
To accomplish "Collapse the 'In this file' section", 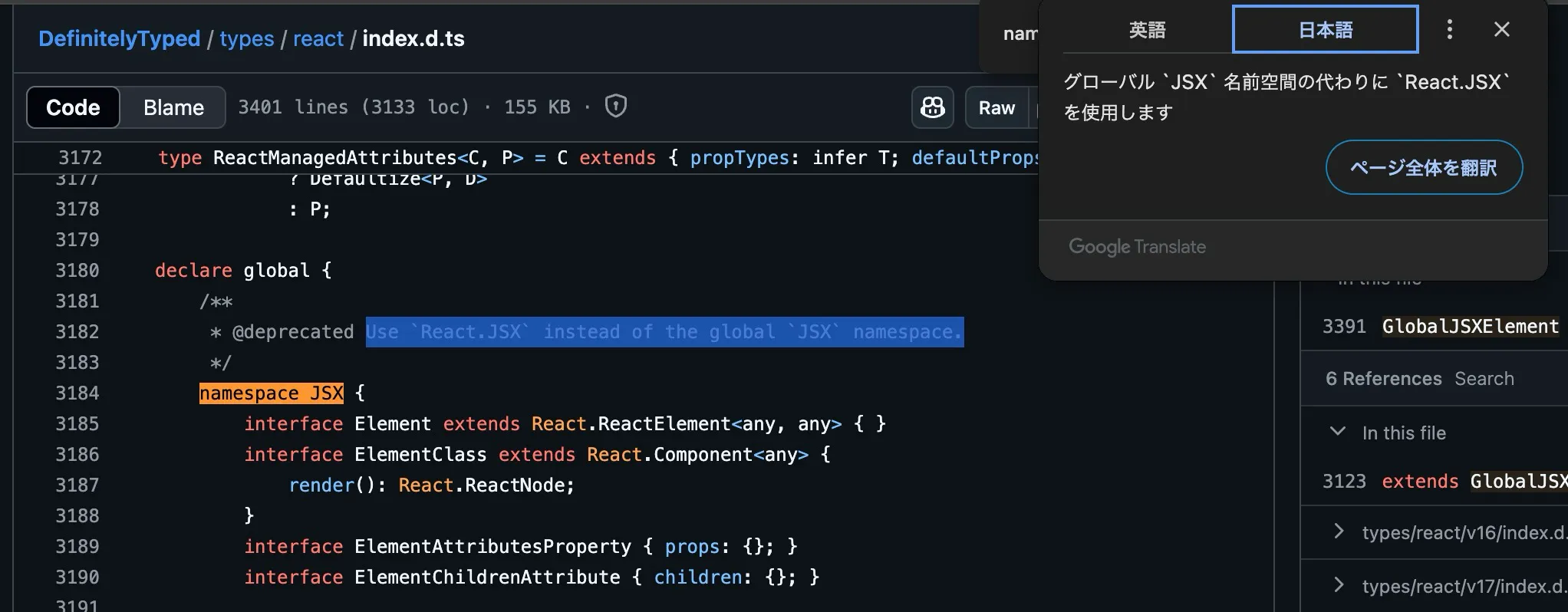I will [x=1338, y=432].
